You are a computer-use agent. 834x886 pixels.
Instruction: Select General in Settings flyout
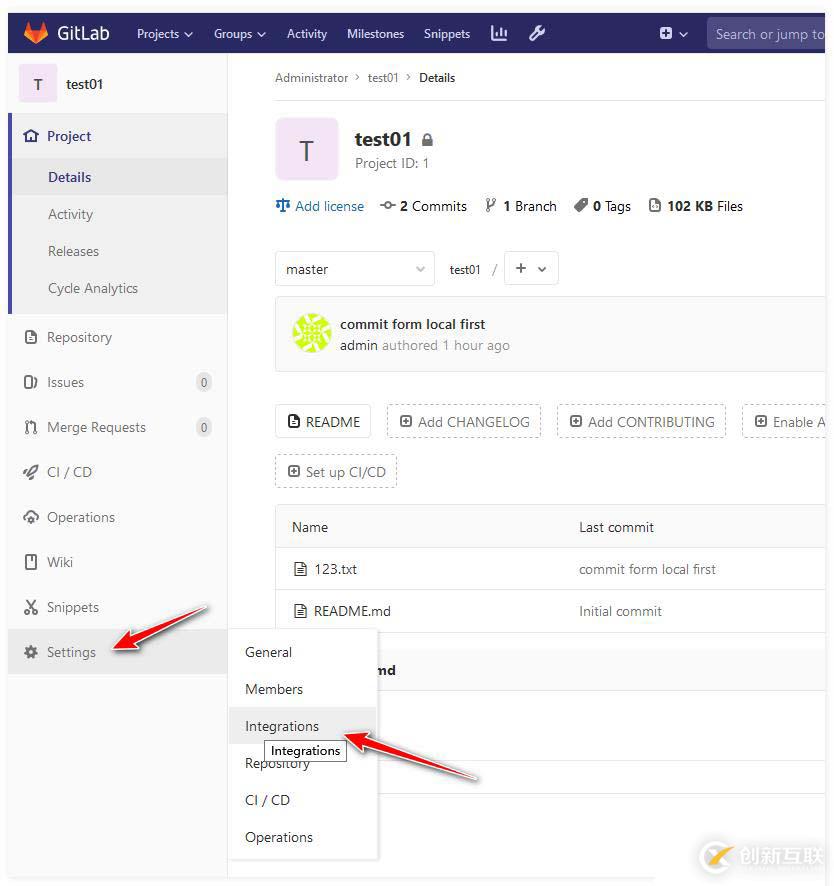click(302, 652)
